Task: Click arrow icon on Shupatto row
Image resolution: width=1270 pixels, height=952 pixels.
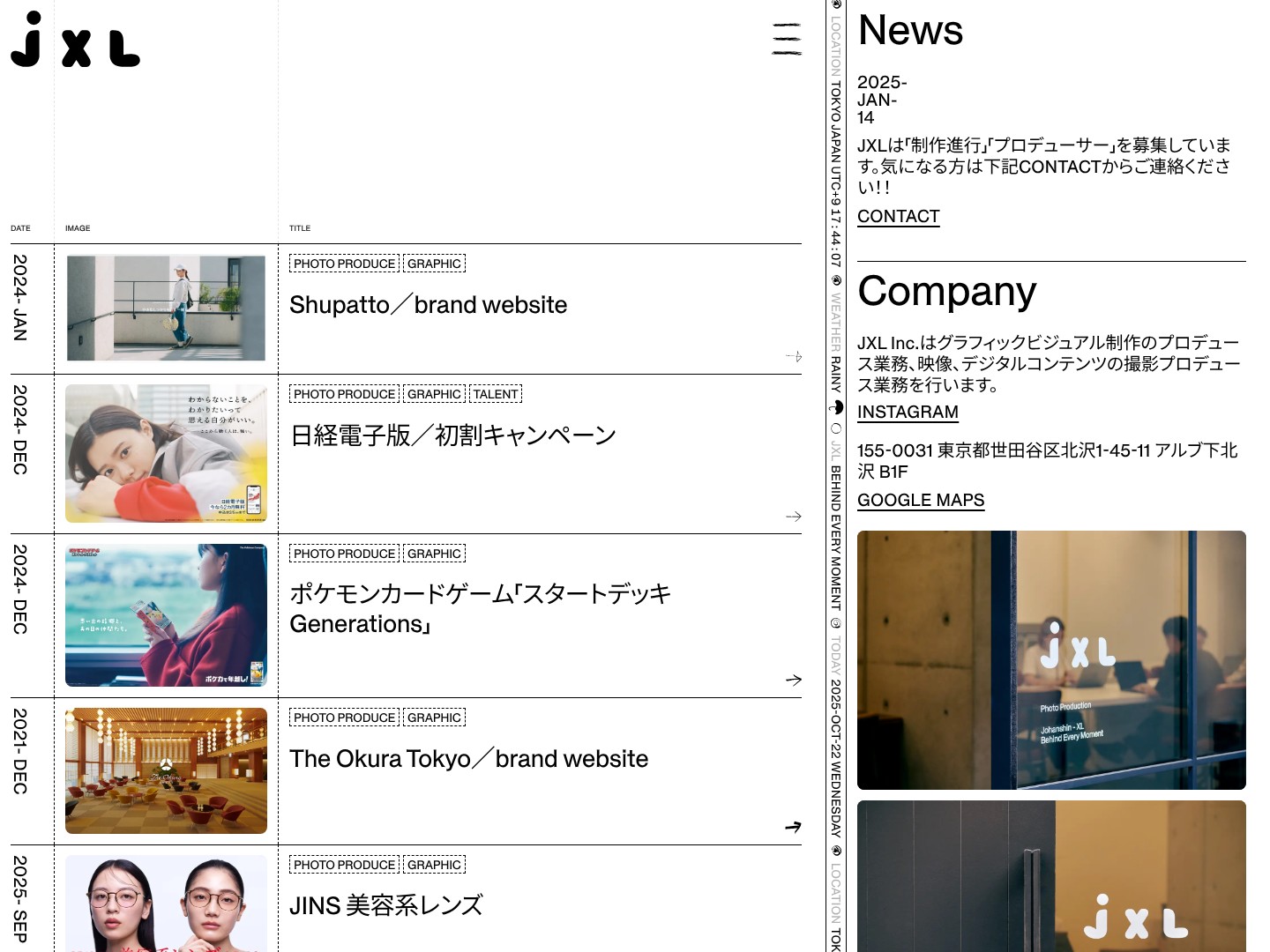Action: [x=794, y=357]
